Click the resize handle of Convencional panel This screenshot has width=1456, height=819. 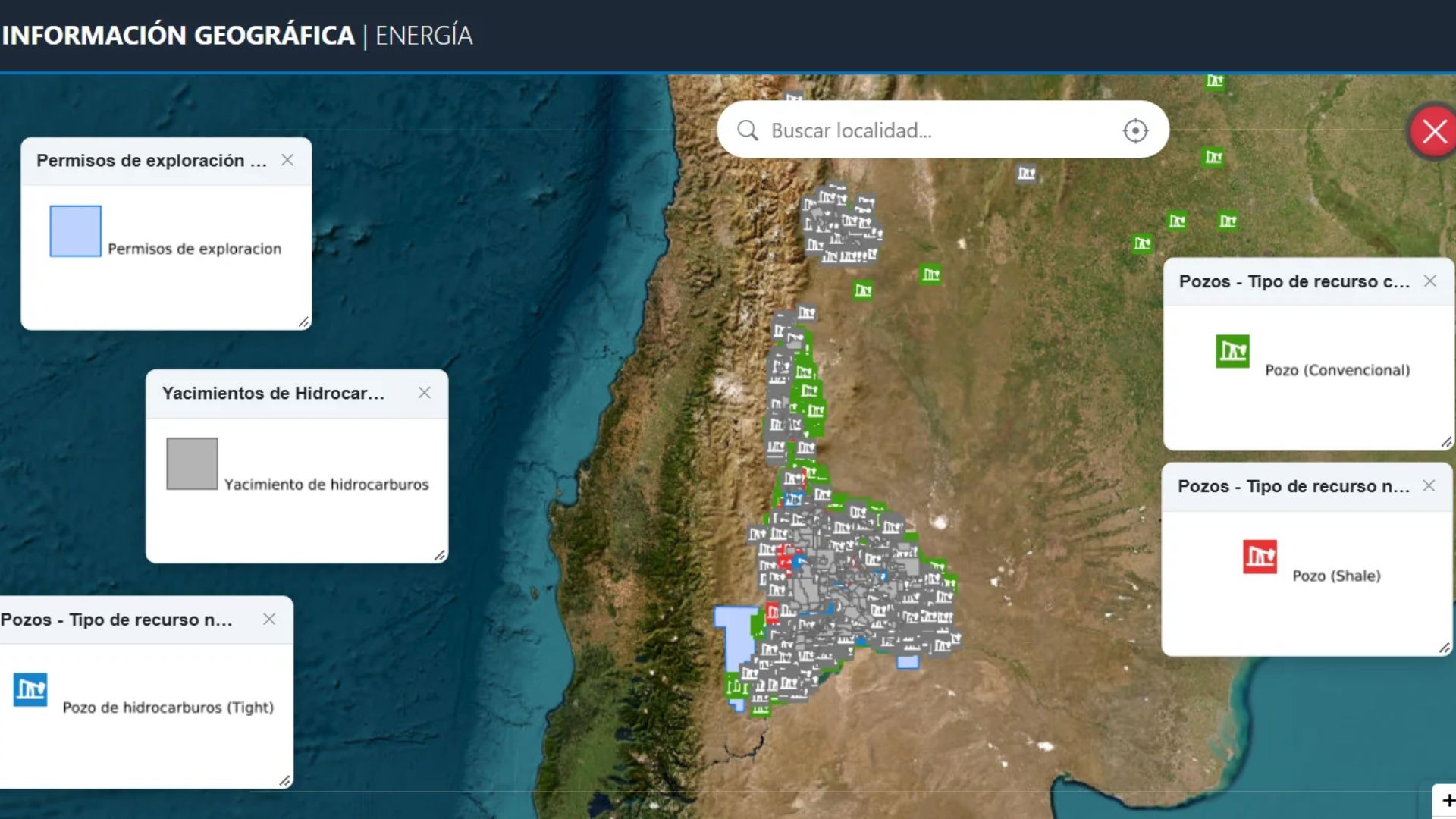click(x=1446, y=442)
